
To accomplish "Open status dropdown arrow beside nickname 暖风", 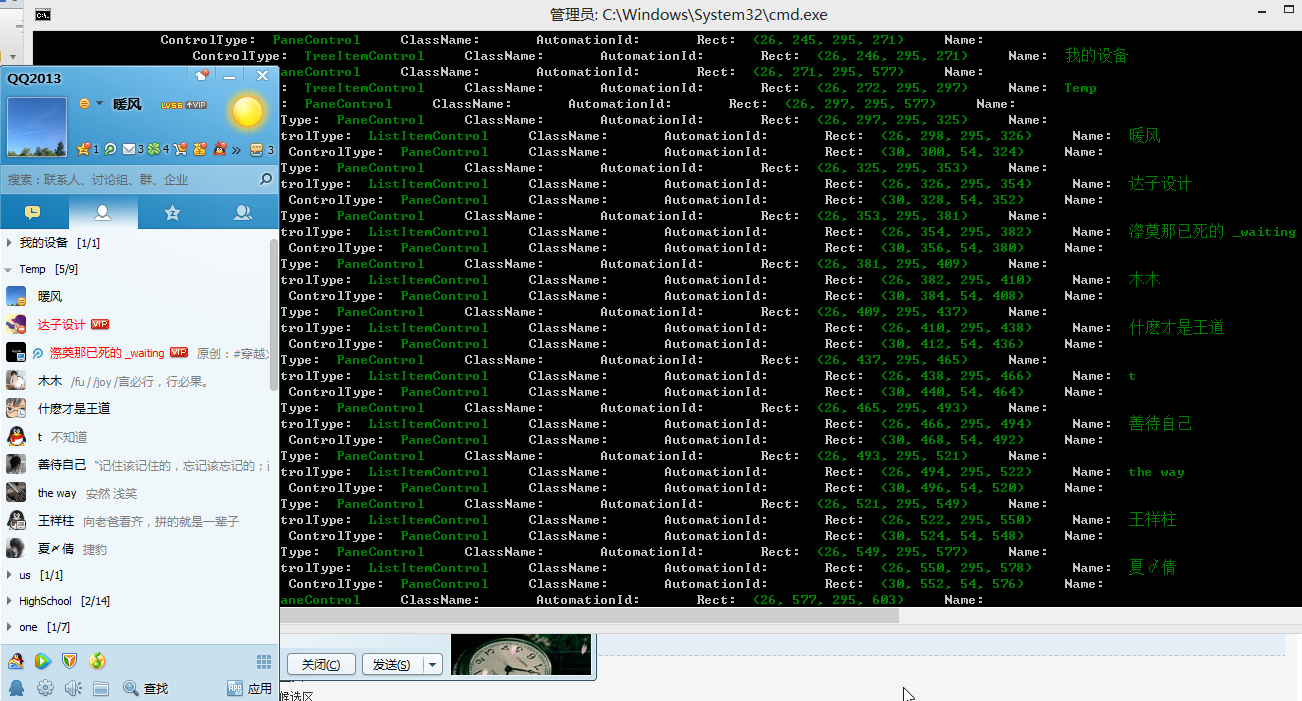I will pyautogui.click(x=98, y=104).
